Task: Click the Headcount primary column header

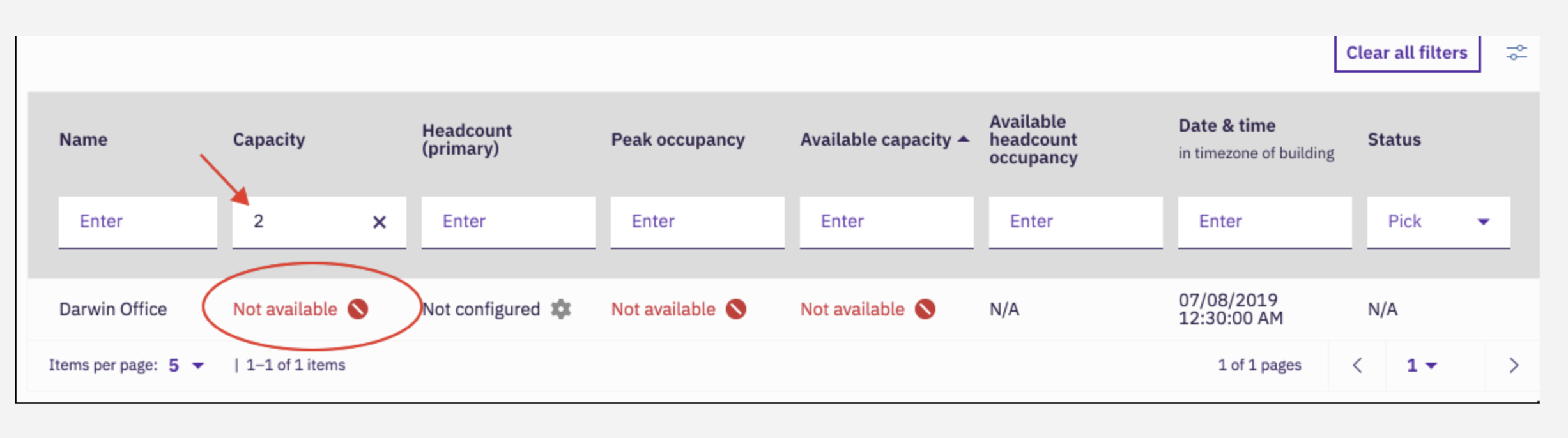Action: [467, 139]
